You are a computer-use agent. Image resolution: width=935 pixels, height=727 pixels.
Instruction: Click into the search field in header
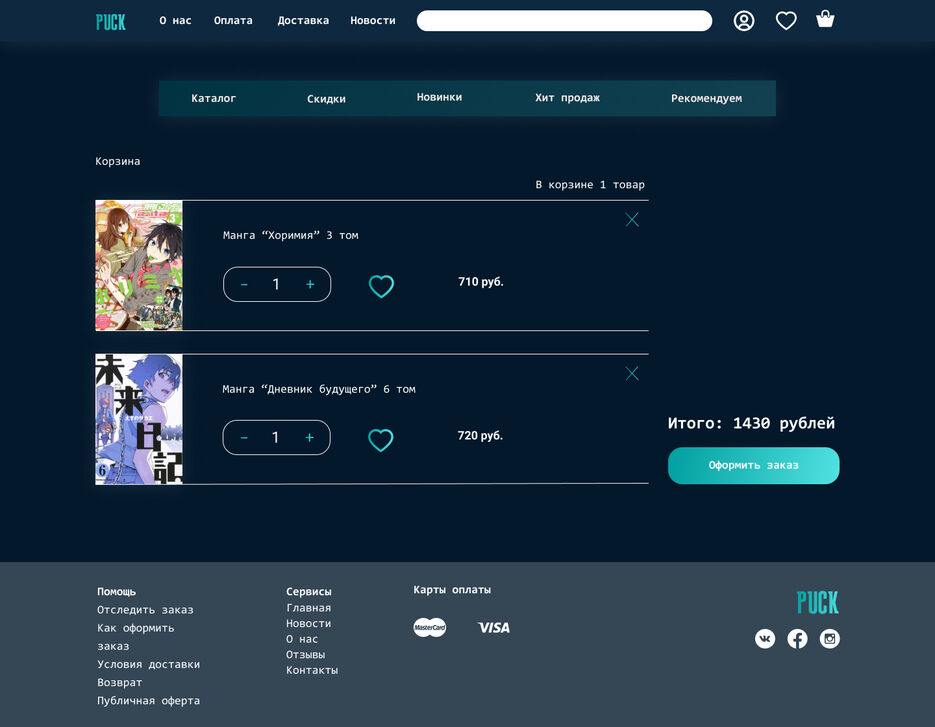[564, 21]
